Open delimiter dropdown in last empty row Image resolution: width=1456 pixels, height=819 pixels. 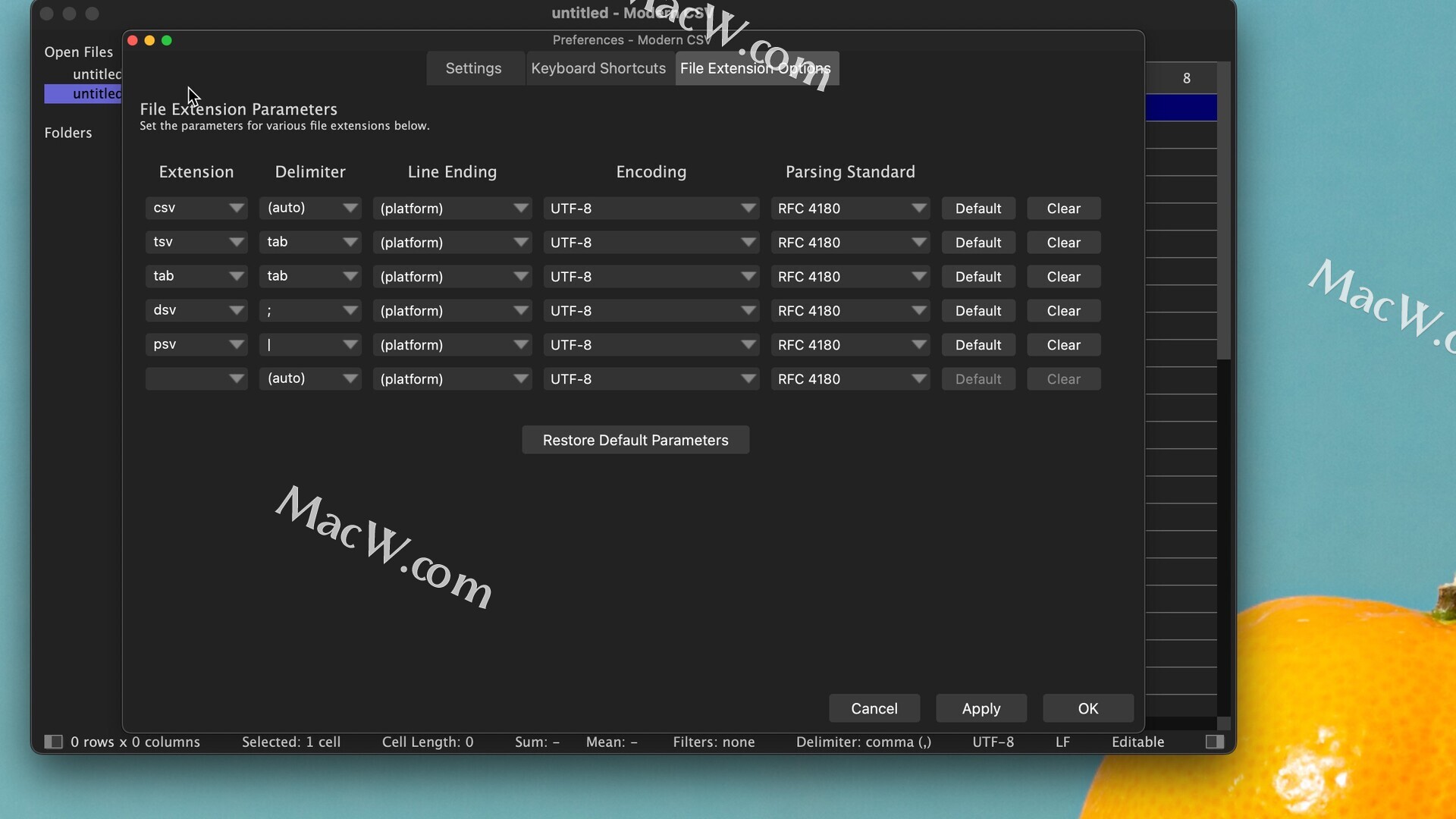(310, 378)
